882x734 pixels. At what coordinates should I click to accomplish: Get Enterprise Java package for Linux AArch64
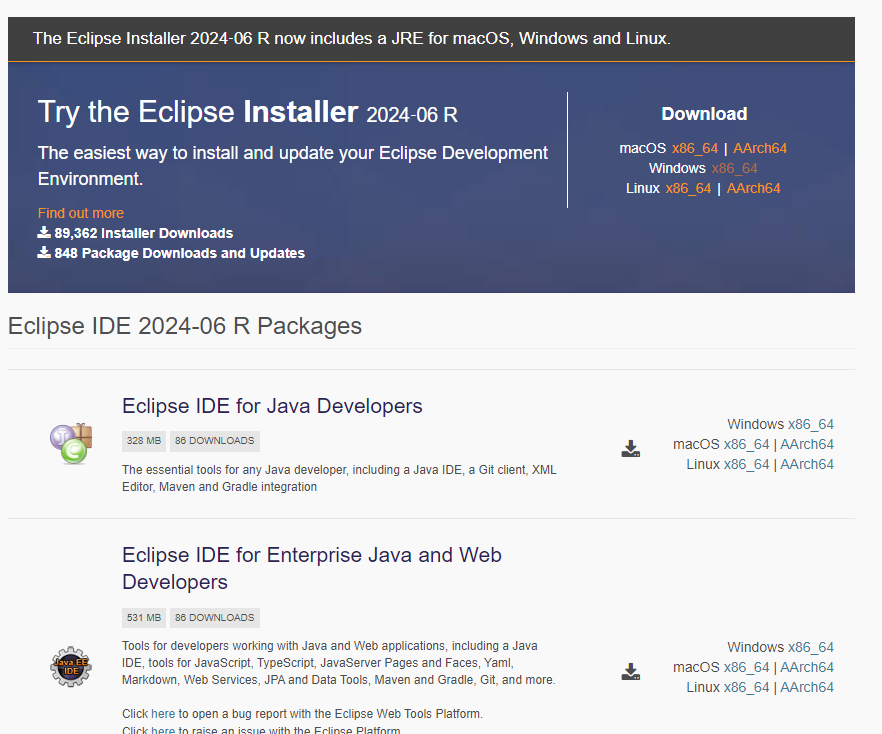(x=807, y=687)
